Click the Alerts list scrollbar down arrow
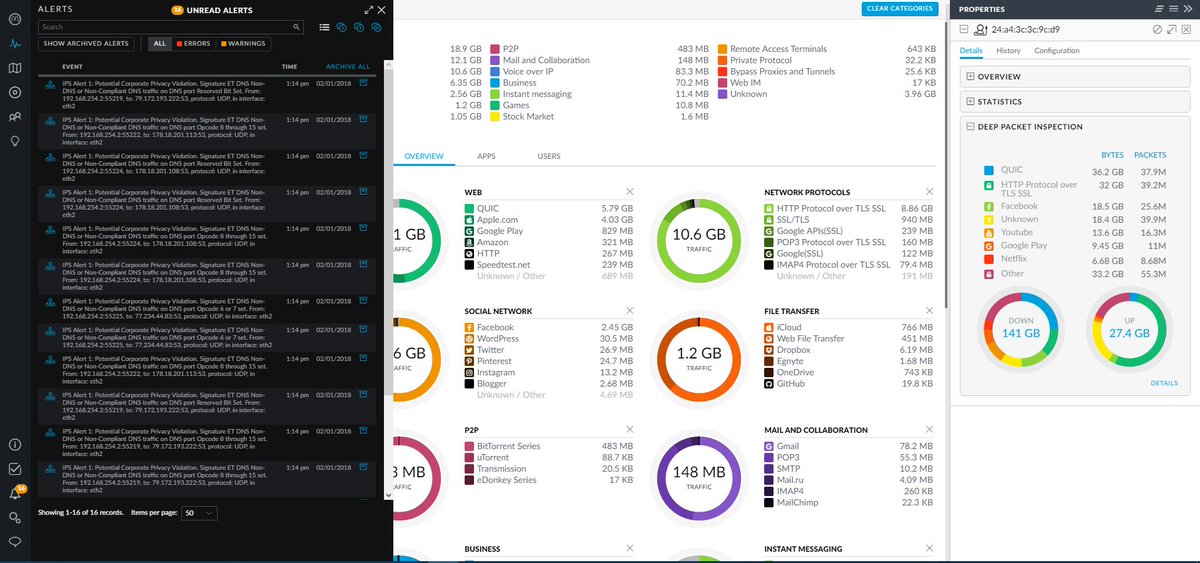Viewport: 1200px width, 563px height. click(x=388, y=494)
